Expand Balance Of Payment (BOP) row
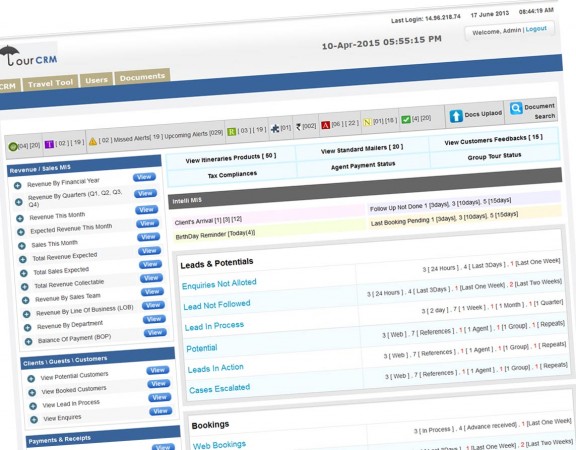 (x=28, y=342)
